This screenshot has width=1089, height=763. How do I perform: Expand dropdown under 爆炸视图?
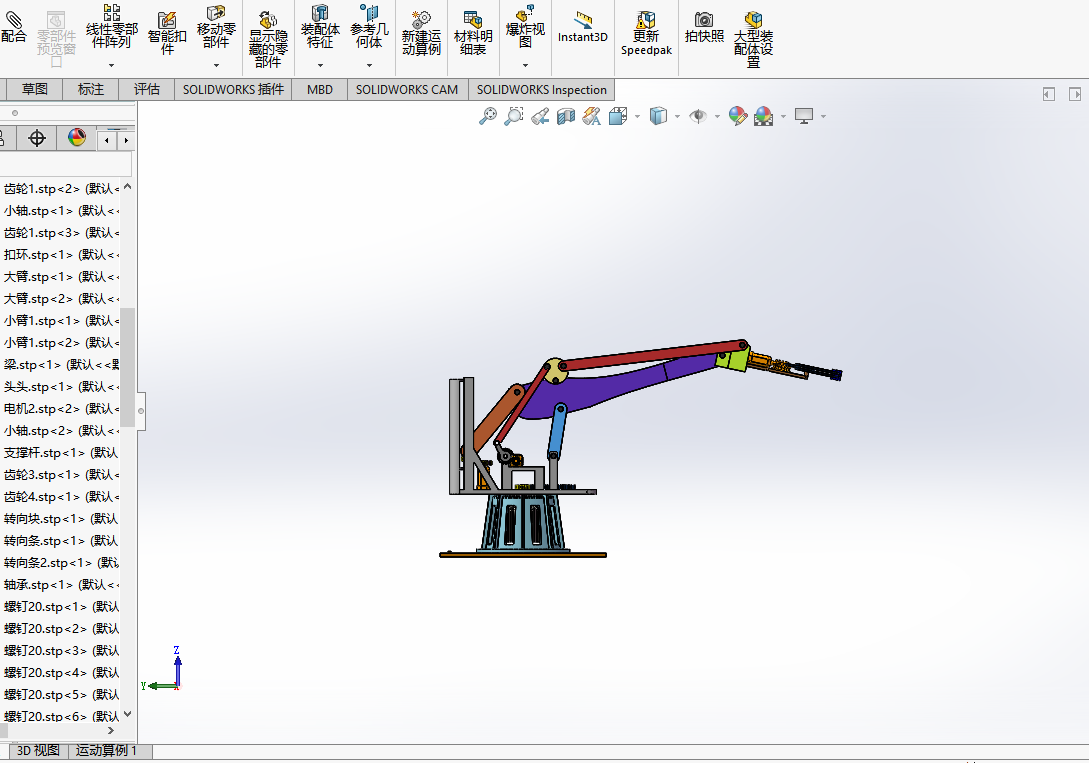(x=525, y=65)
